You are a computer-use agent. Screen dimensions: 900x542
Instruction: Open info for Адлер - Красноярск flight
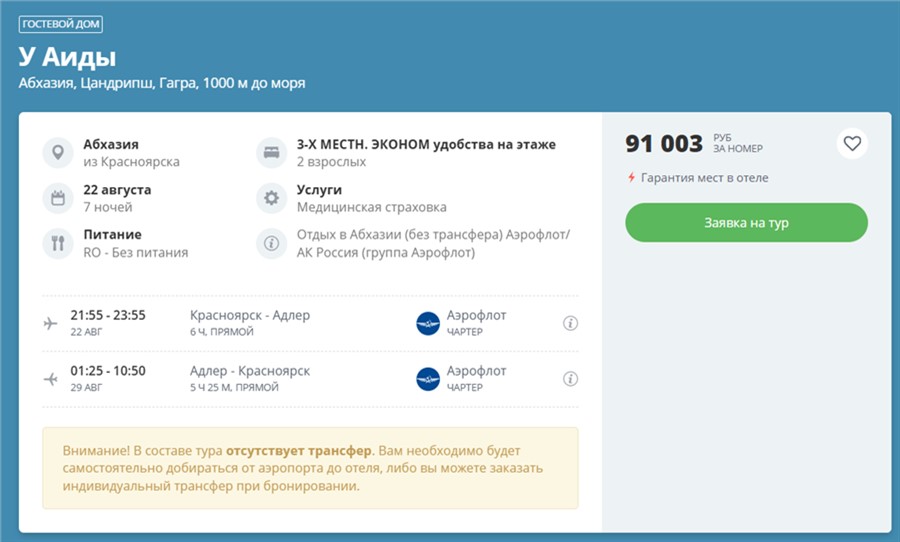pyautogui.click(x=571, y=379)
